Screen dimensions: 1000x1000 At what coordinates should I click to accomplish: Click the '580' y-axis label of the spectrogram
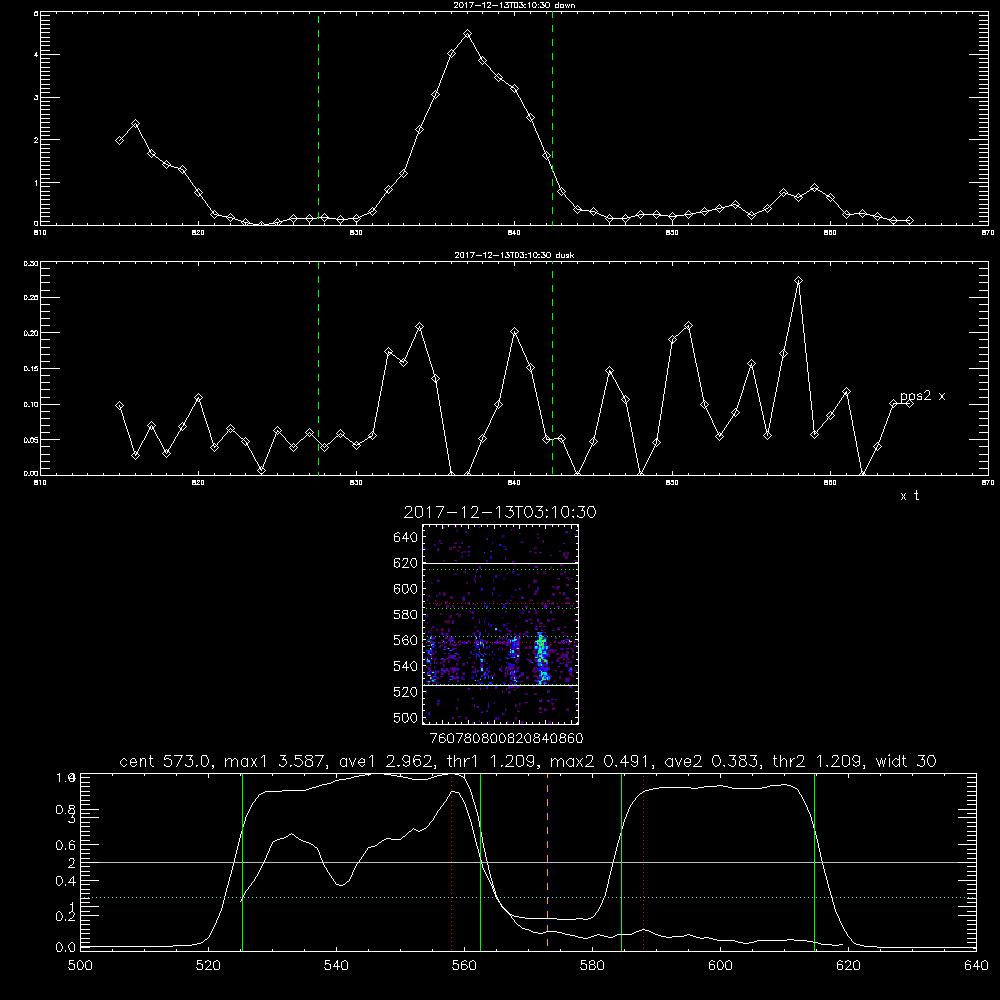(406, 615)
